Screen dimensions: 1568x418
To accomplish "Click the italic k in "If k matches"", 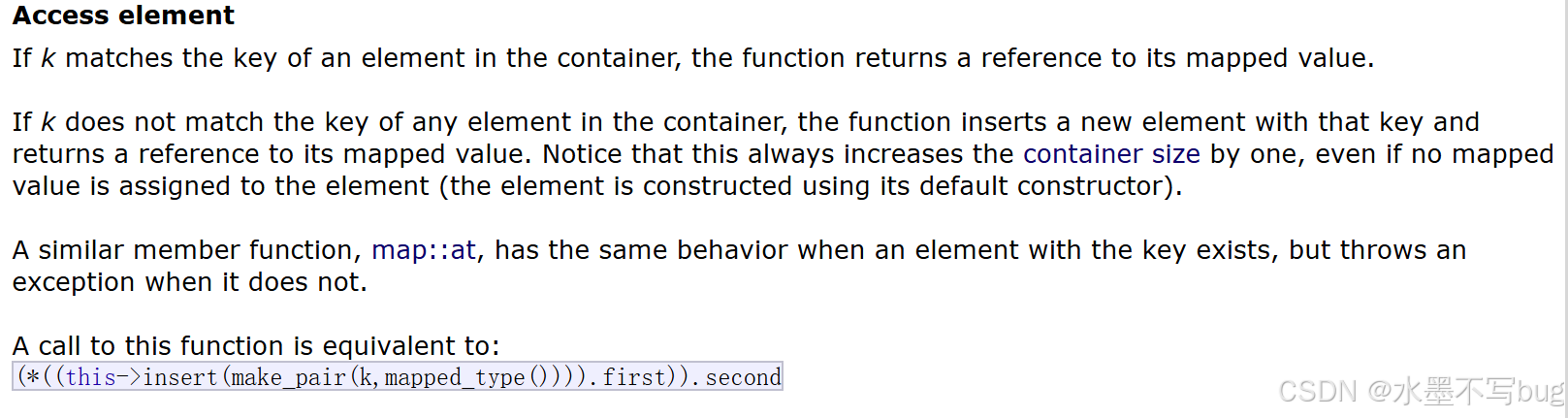I will [48, 58].
